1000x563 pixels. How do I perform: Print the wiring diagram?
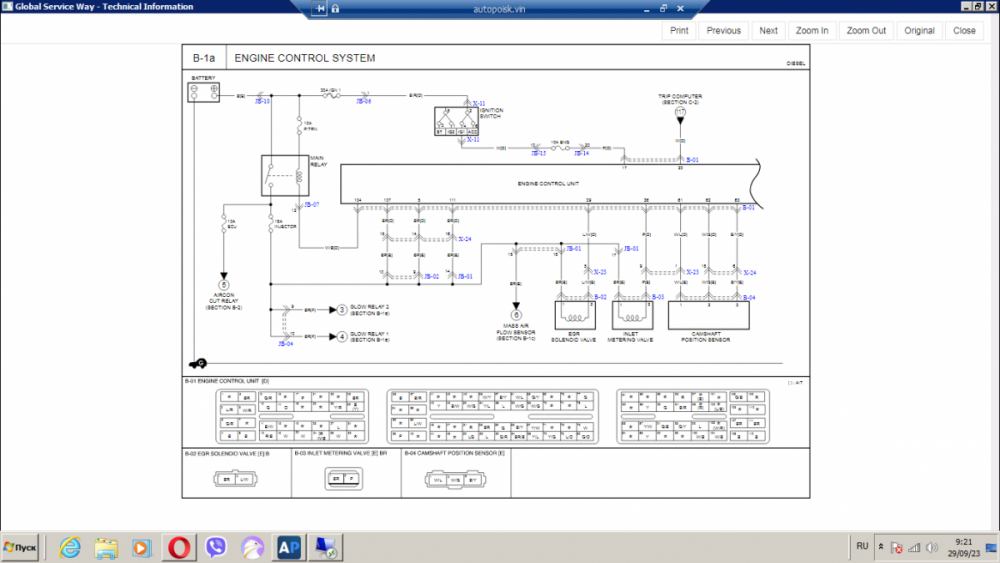tap(679, 30)
